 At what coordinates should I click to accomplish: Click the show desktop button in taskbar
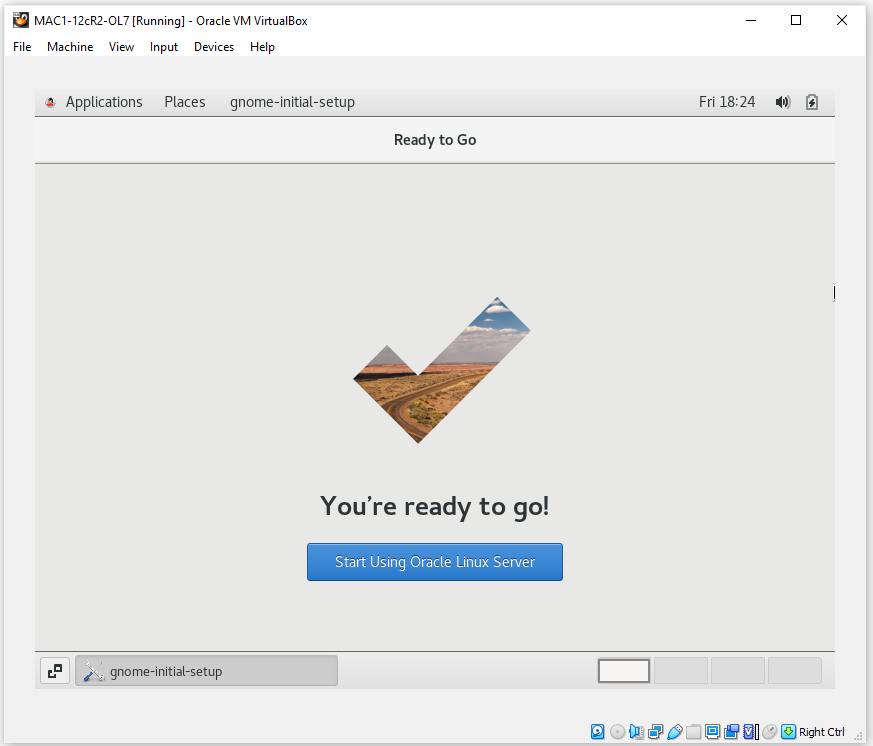point(55,671)
